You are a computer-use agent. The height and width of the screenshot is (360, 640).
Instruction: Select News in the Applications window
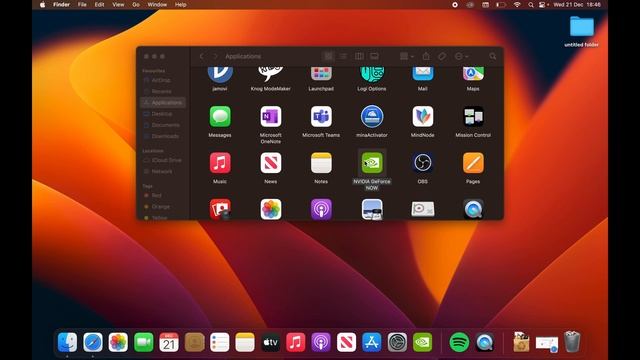click(271, 163)
